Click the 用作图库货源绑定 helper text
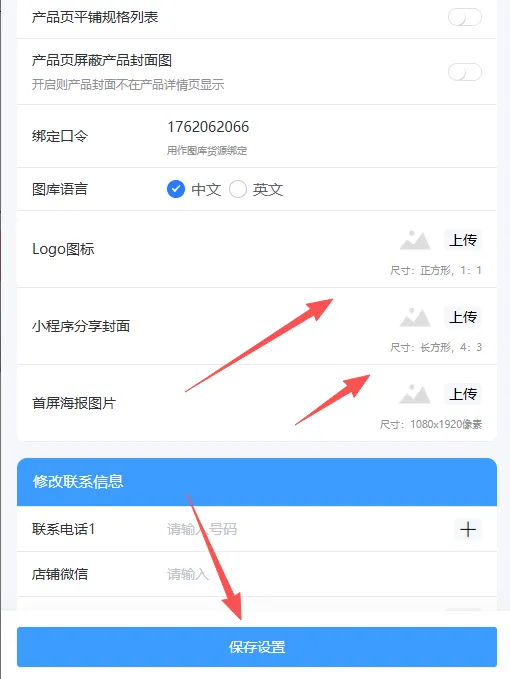 point(207,151)
